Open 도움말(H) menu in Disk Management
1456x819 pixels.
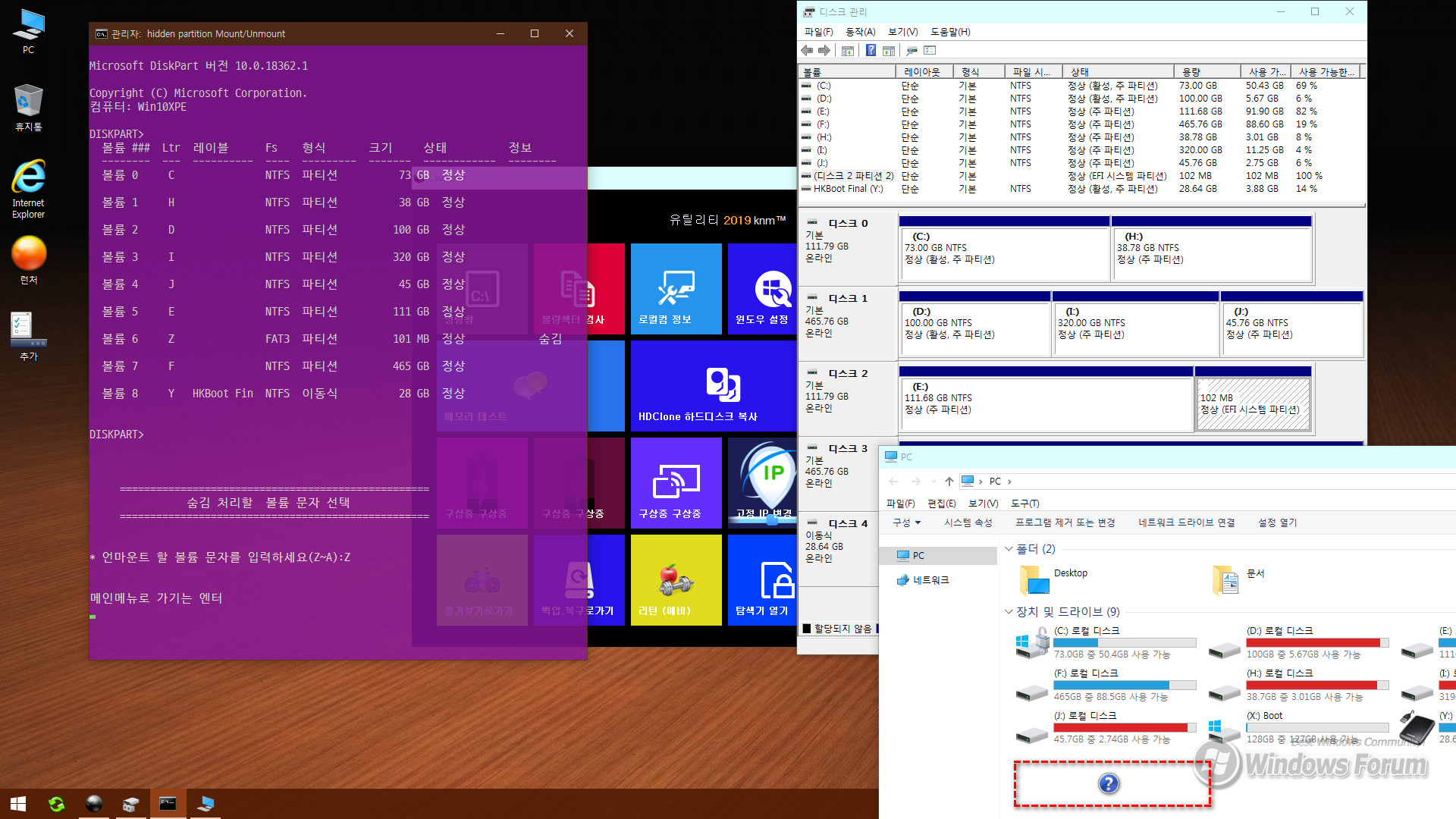tap(950, 32)
